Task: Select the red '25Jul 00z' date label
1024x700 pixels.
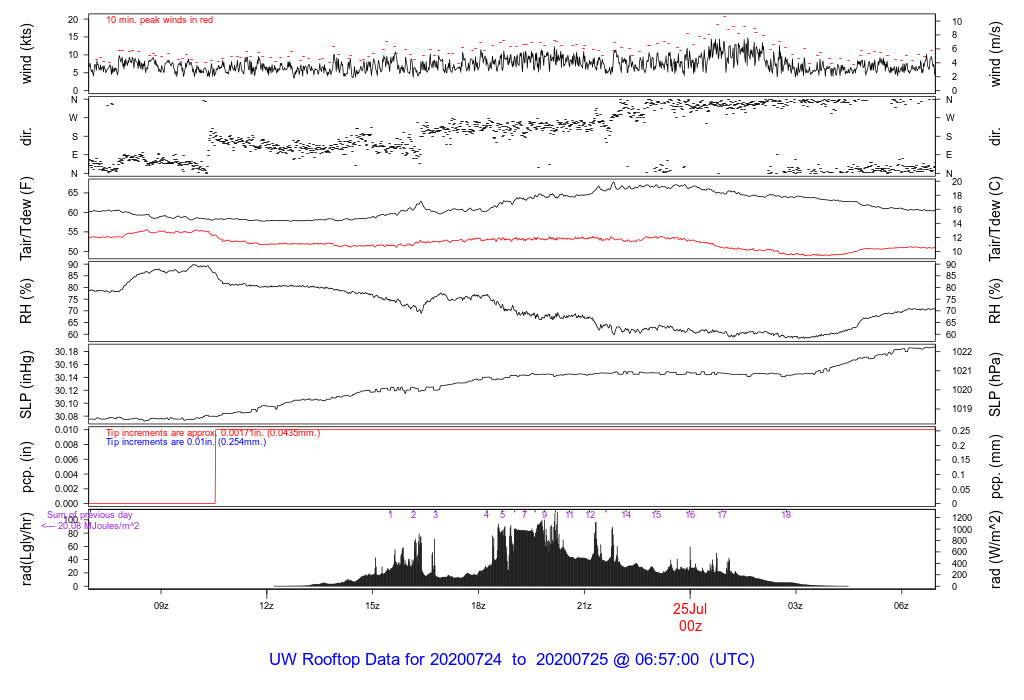Action: (690, 617)
